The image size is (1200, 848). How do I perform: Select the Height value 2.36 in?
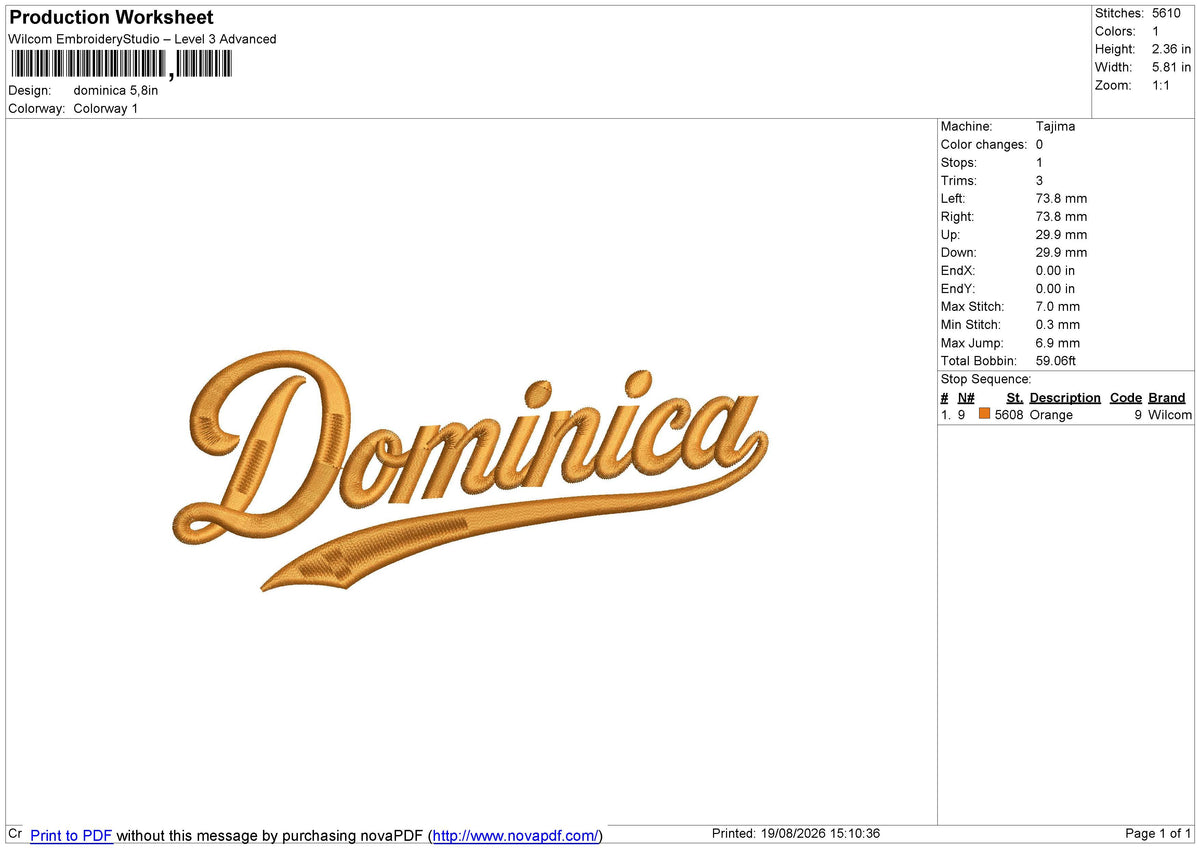pos(1171,49)
